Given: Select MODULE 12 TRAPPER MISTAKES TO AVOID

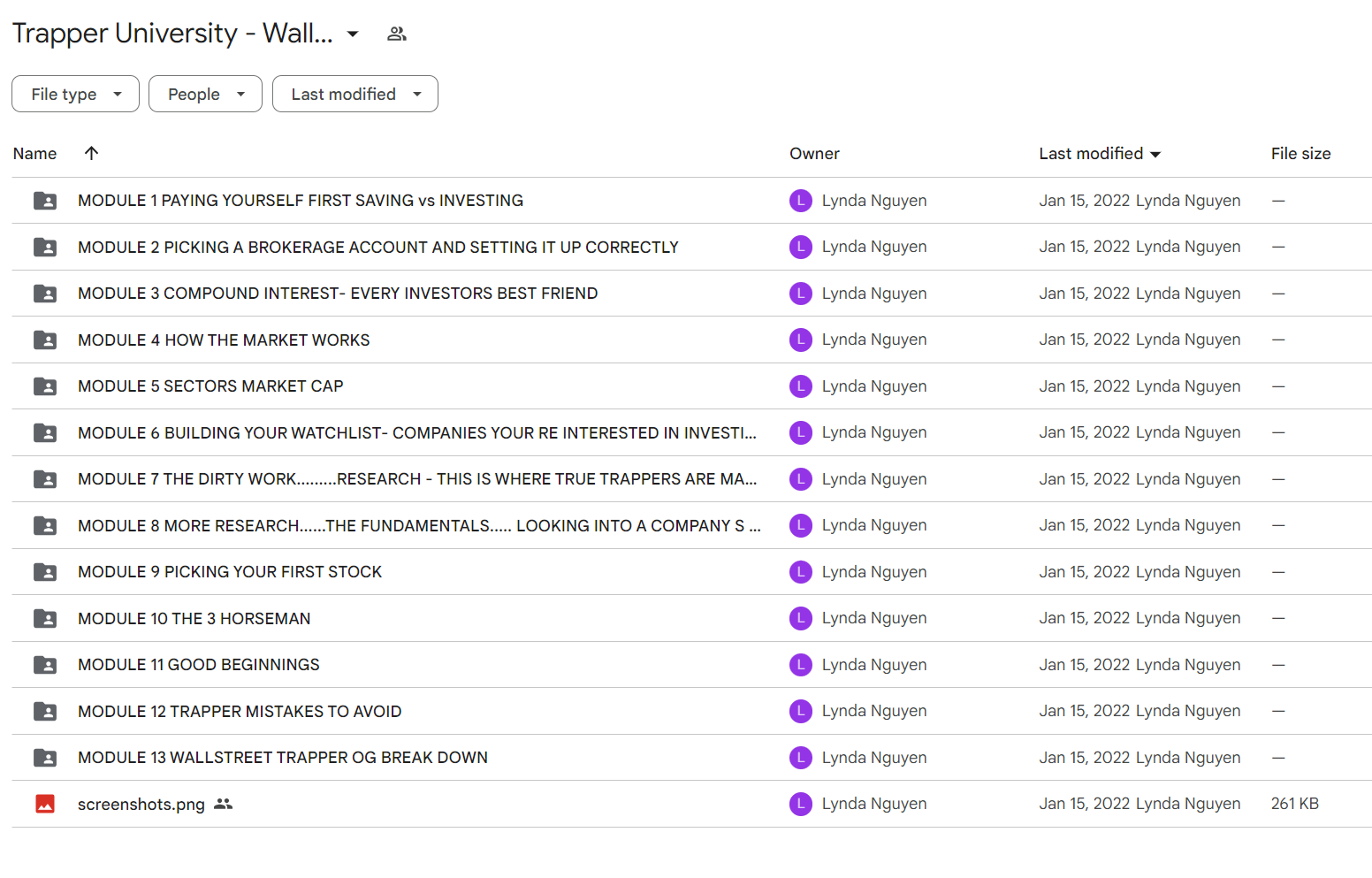Looking at the screenshot, I should (x=240, y=712).
